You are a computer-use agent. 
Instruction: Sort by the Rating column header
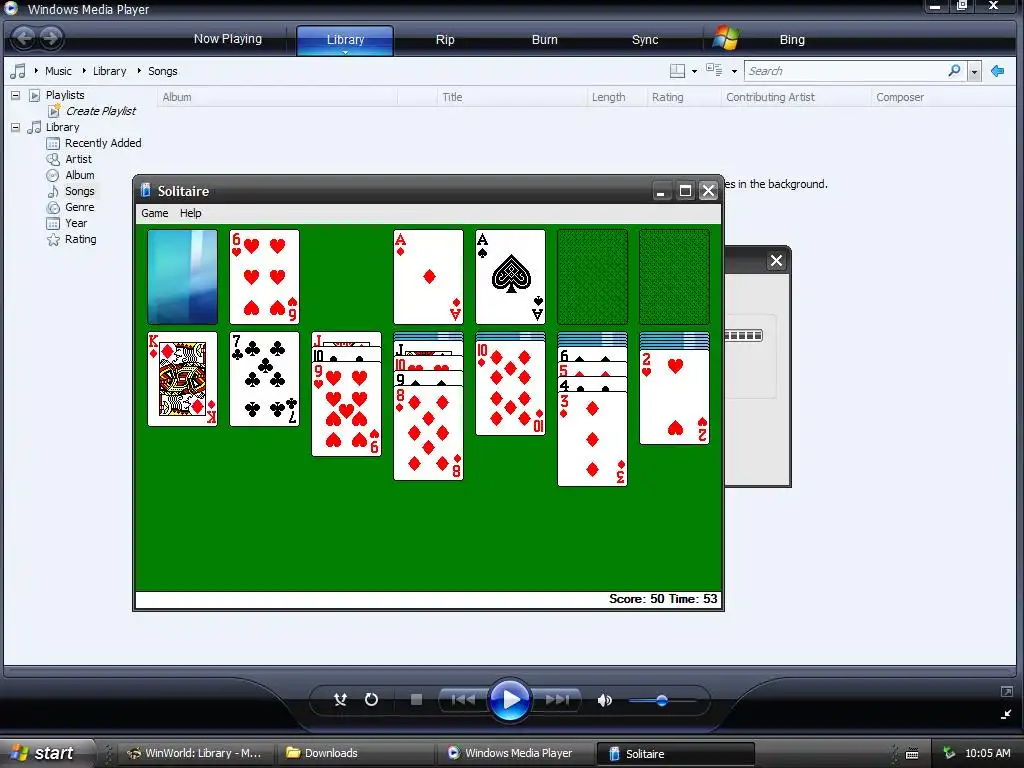[x=683, y=97]
